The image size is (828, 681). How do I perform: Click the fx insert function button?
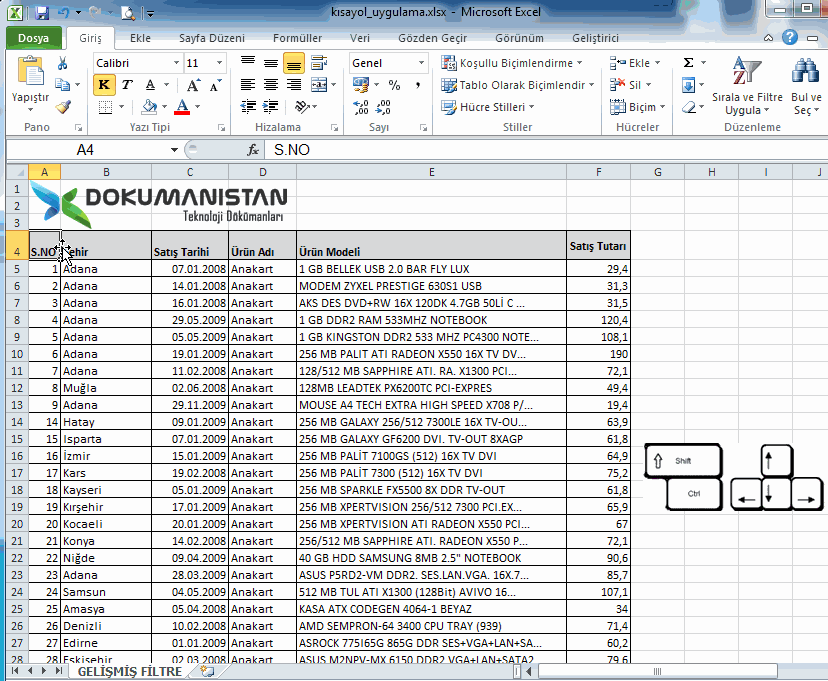coord(253,150)
